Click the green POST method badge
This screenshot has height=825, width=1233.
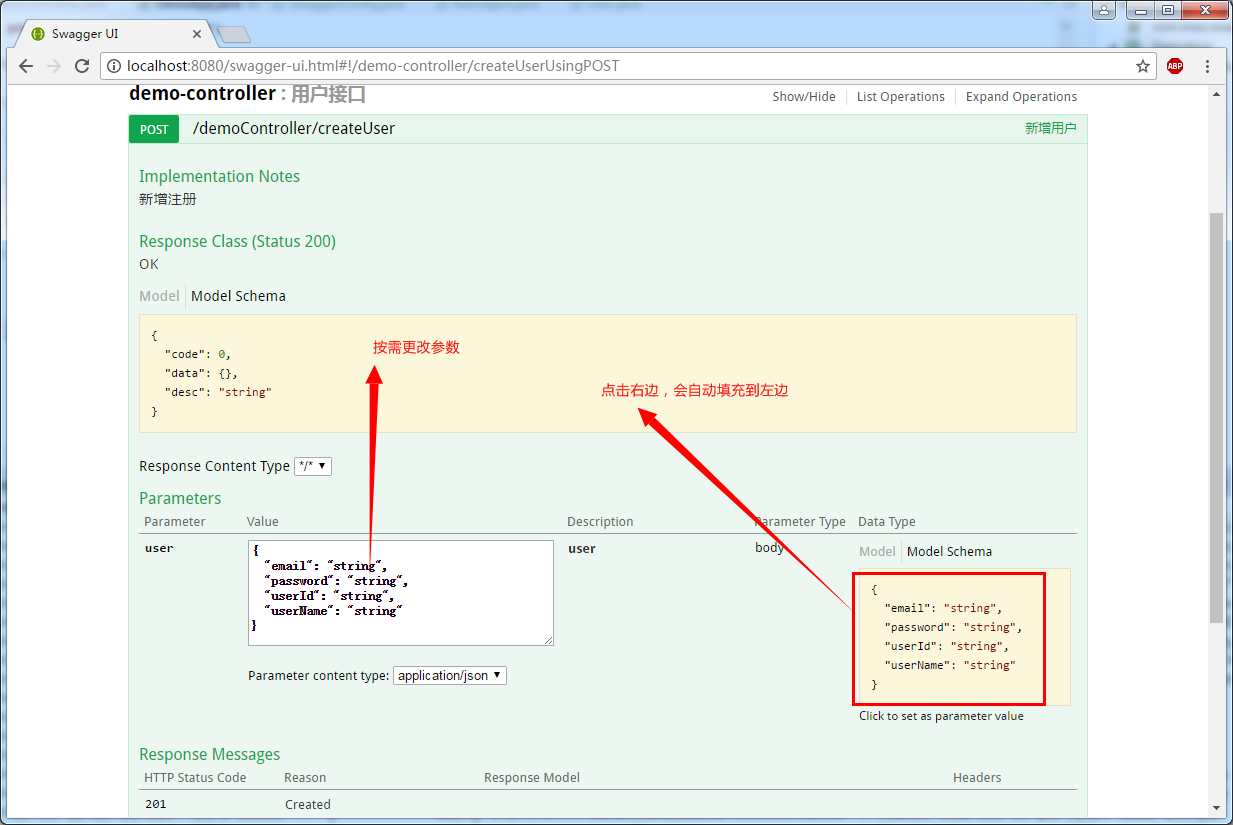(154, 129)
